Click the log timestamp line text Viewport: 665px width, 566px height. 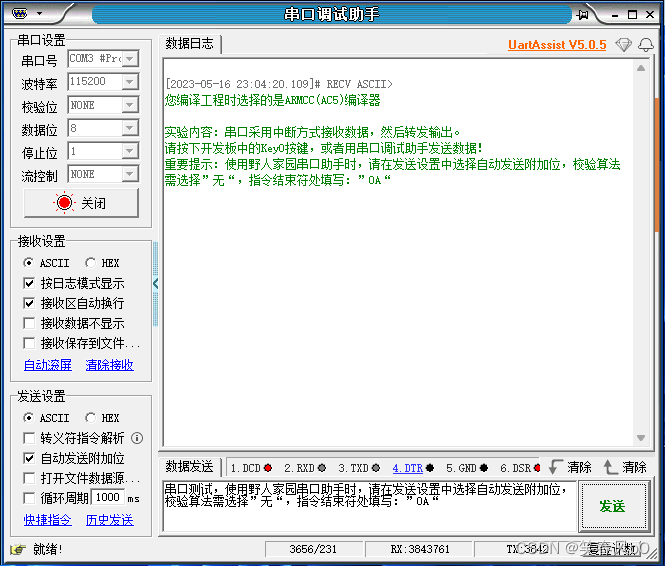pos(279,84)
